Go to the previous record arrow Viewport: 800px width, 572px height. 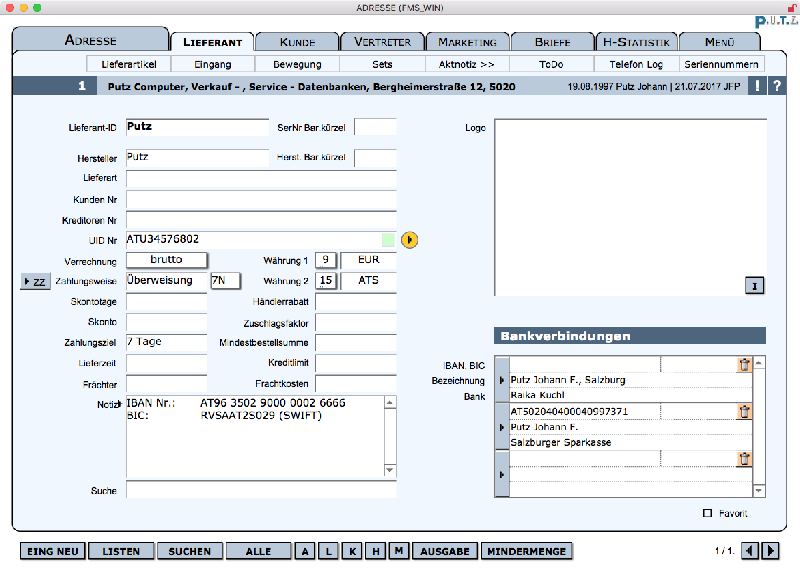749,551
